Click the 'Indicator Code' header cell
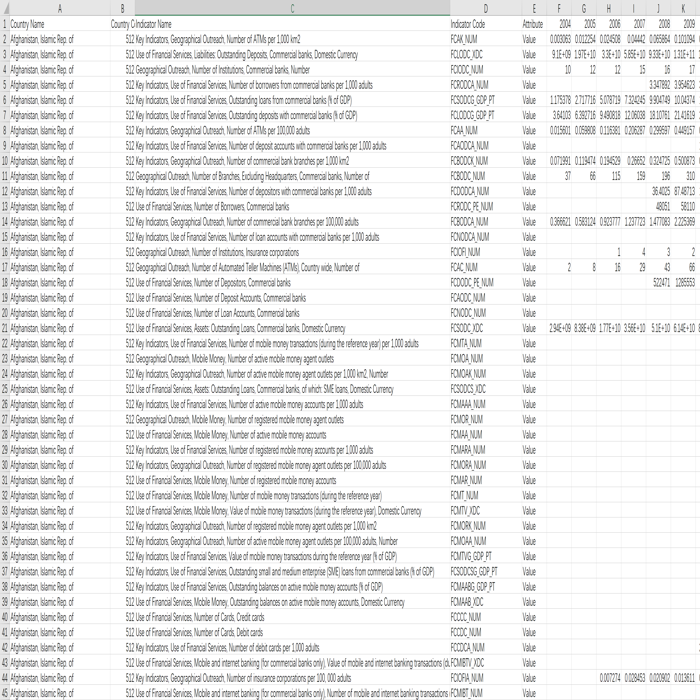This screenshot has width=700, height=700. (x=485, y=24)
